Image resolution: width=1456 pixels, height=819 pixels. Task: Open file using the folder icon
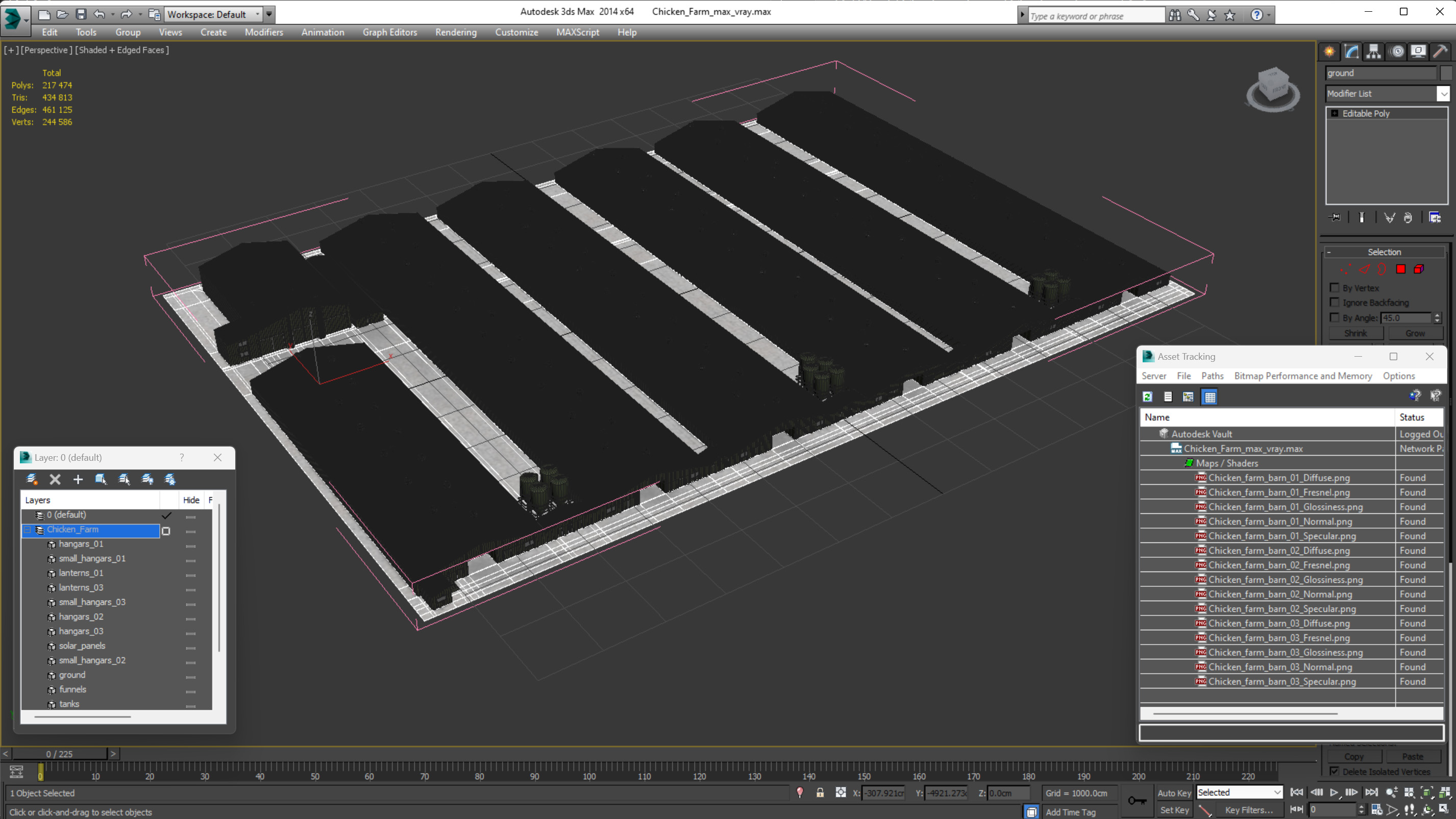click(x=63, y=14)
